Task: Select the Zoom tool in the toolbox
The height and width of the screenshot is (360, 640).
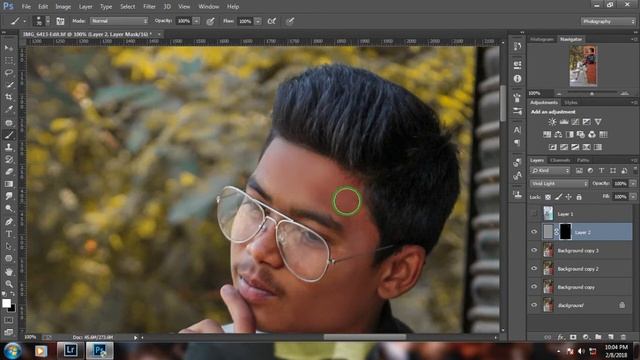Action: pos(9,284)
